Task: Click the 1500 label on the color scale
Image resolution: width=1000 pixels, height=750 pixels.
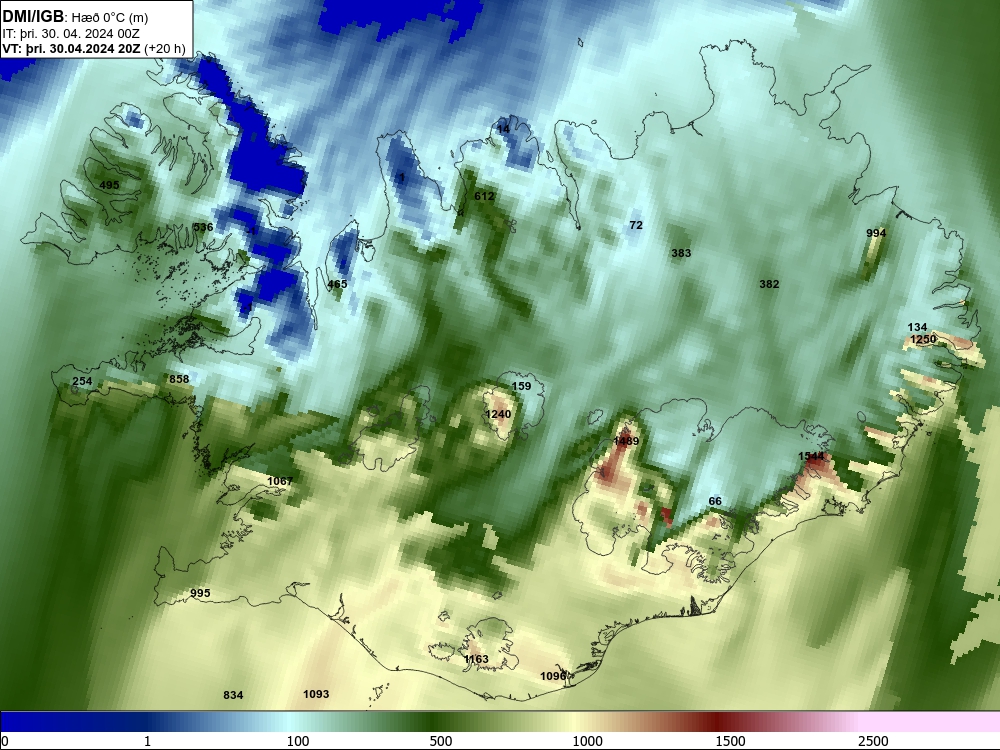Action: [x=730, y=741]
